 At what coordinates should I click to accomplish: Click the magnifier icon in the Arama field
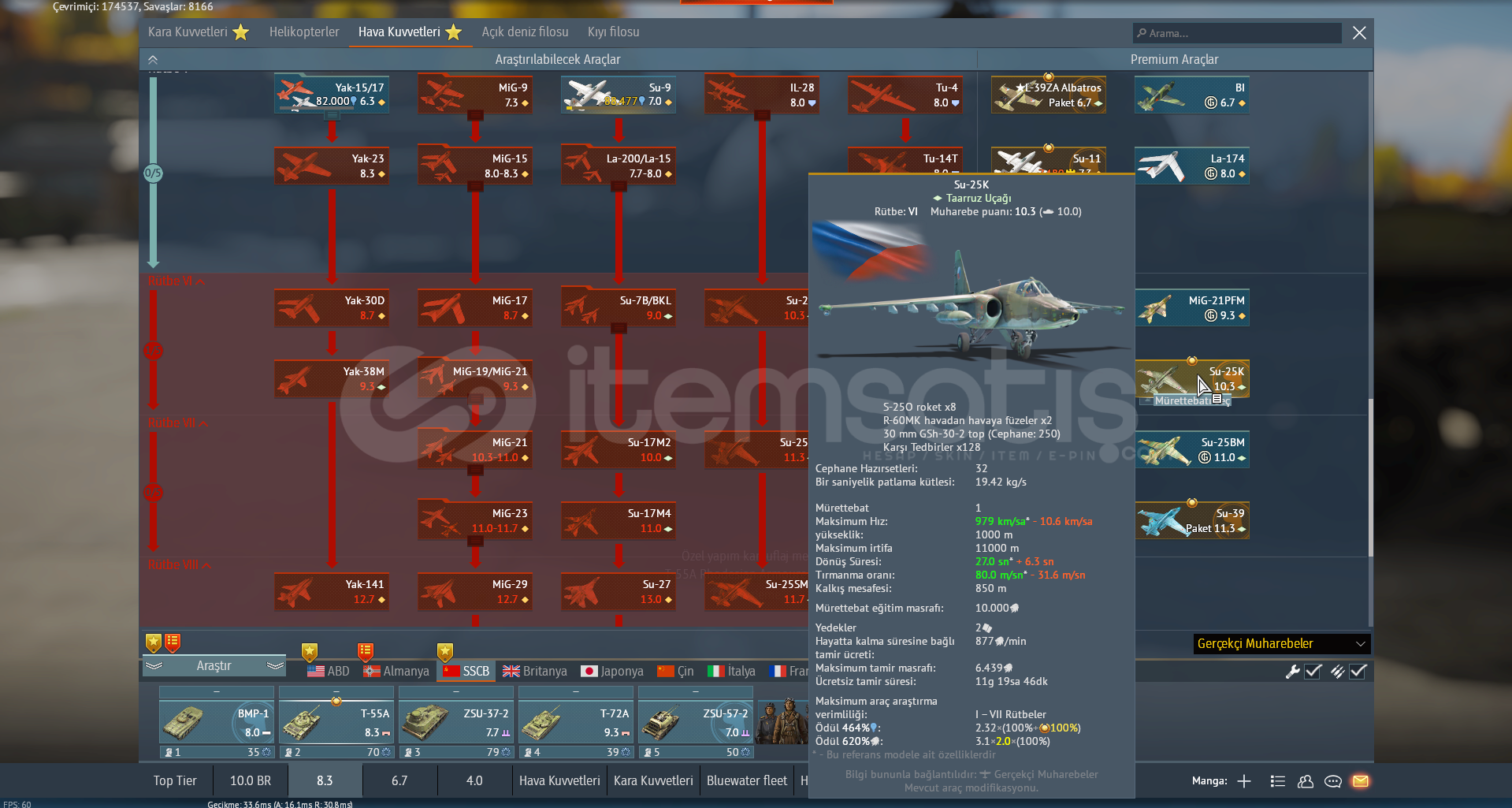tap(1142, 33)
